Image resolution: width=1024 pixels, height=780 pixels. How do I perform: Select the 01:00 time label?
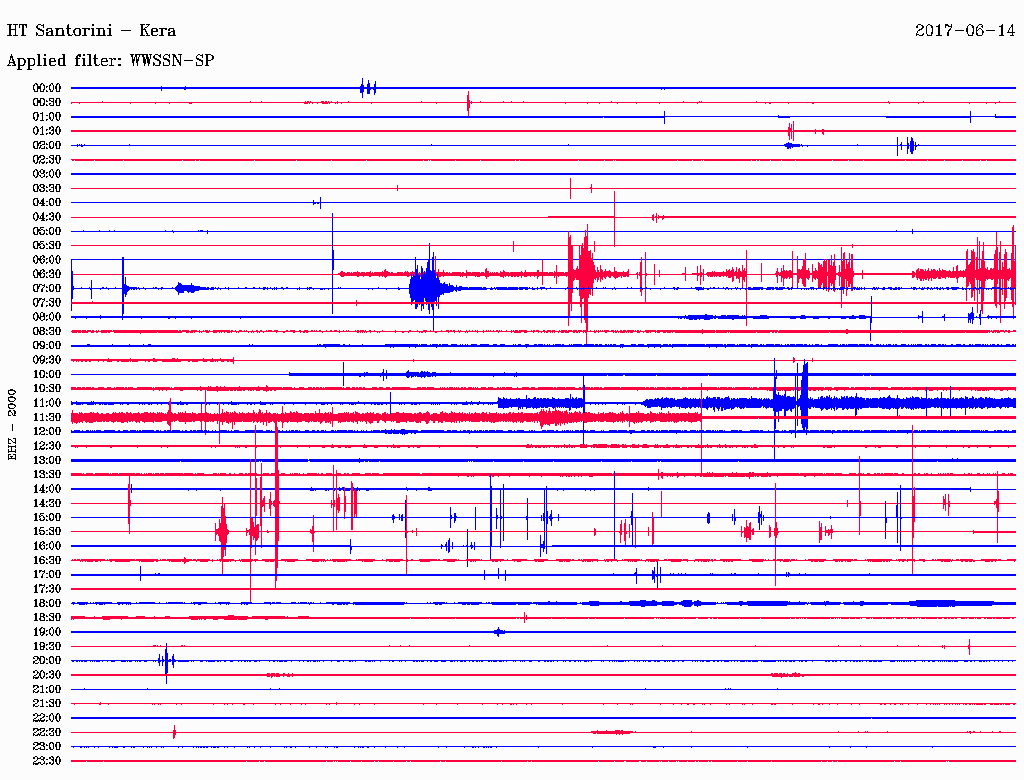(47, 116)
